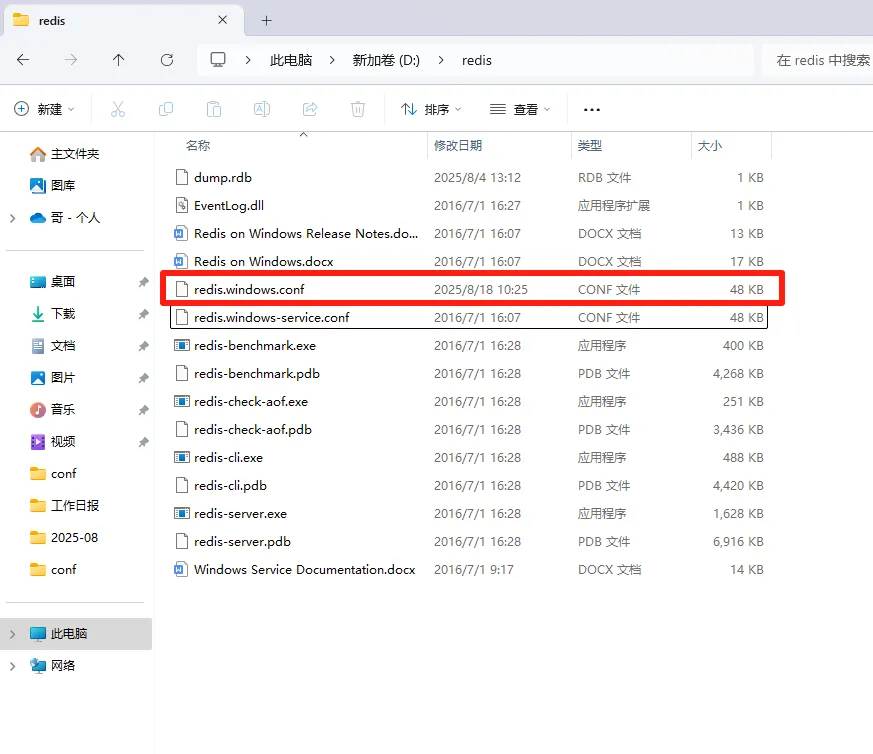The width and height of the screenshot is (873, 754).
Task: Expand the chevron after computer icon
Action: [248, 60]
